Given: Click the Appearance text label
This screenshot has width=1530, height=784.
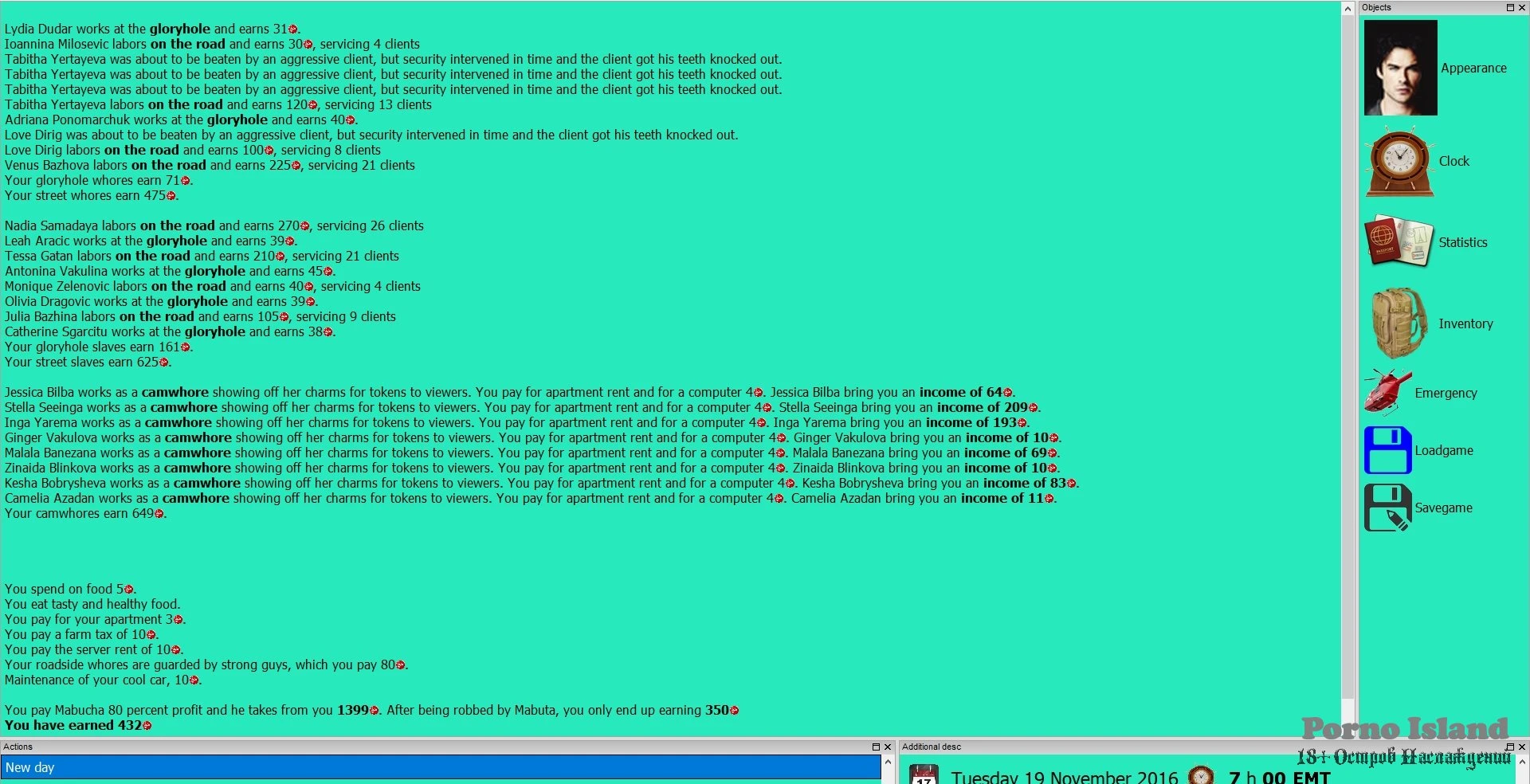Looking at the screenshot, I should coord(1473,69).
